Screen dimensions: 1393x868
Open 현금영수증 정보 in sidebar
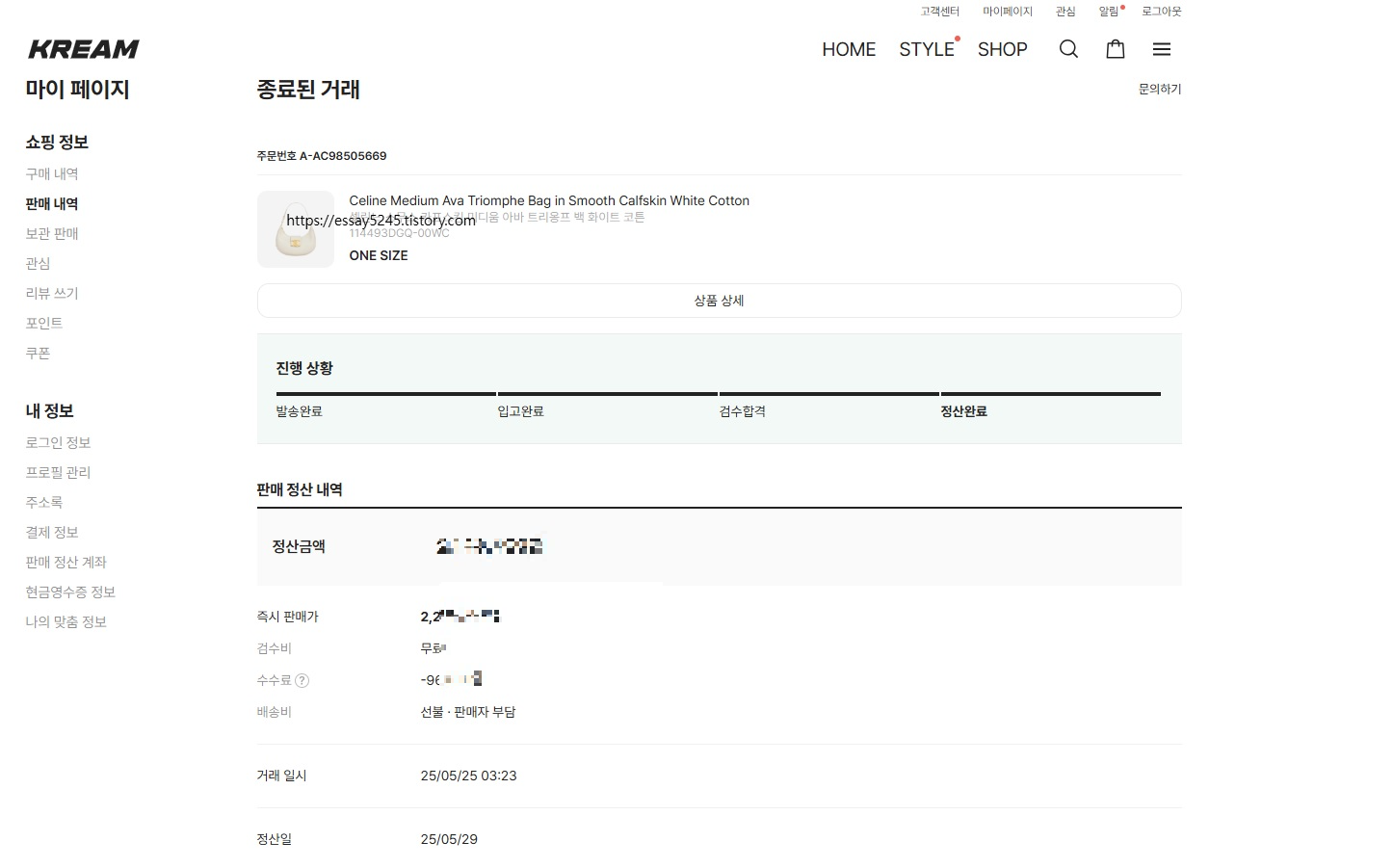[x=70, y=592]
